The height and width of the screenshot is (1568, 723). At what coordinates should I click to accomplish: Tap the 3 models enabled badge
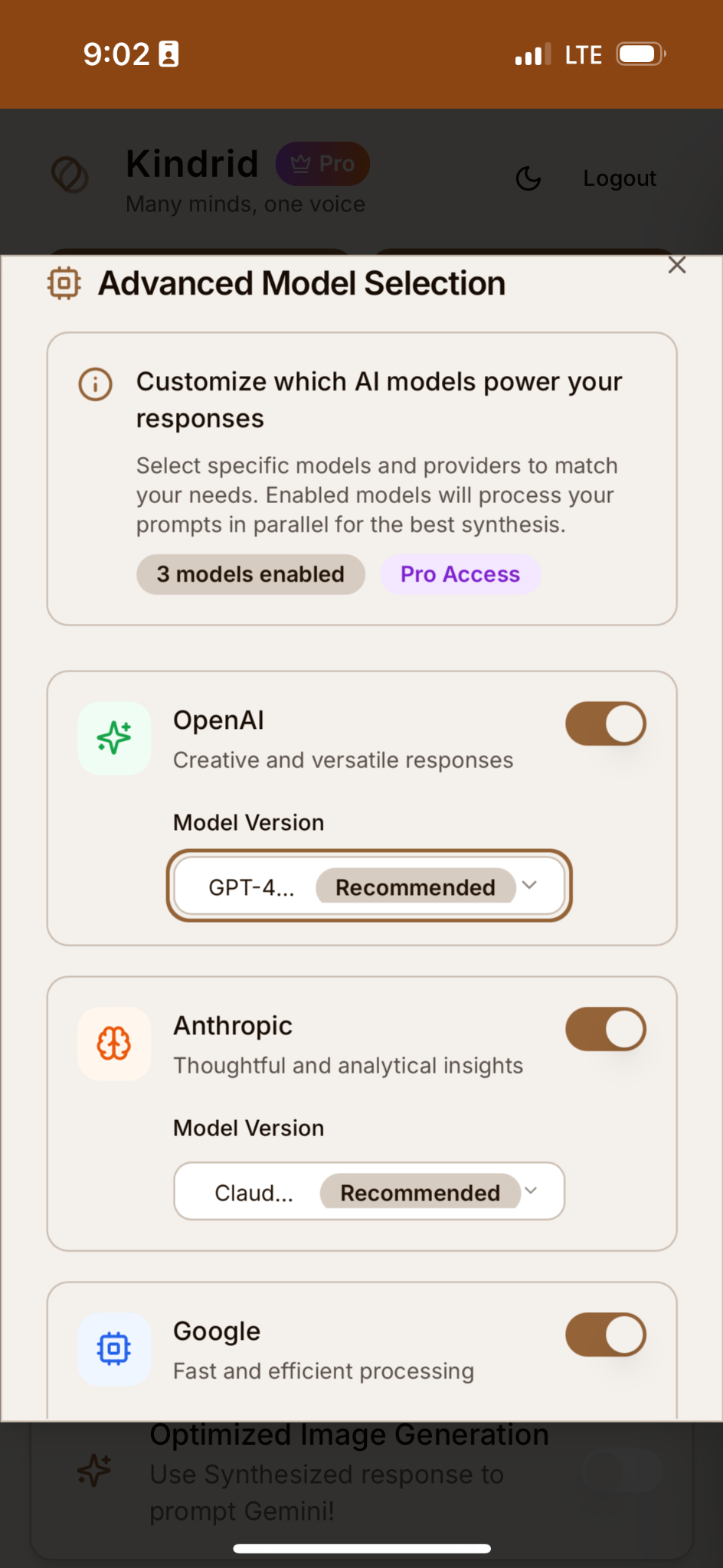point(250,574)
